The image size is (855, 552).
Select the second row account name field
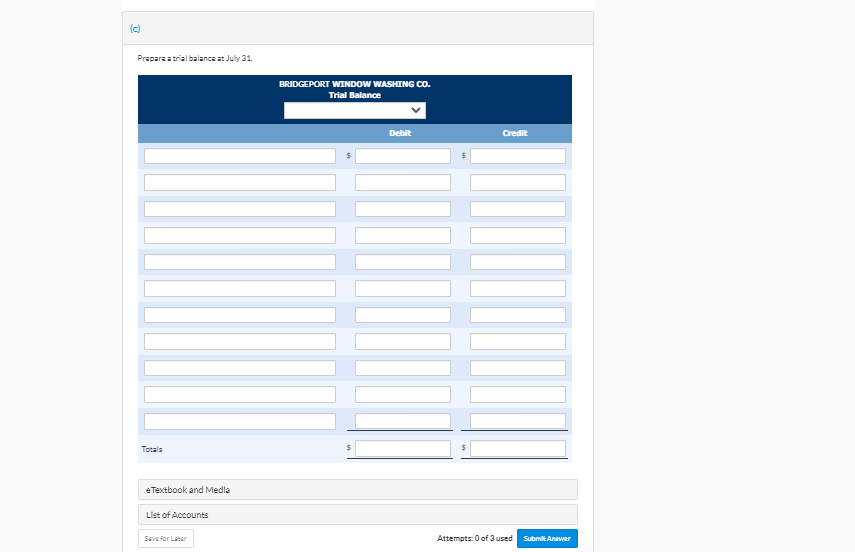point(240,182)
